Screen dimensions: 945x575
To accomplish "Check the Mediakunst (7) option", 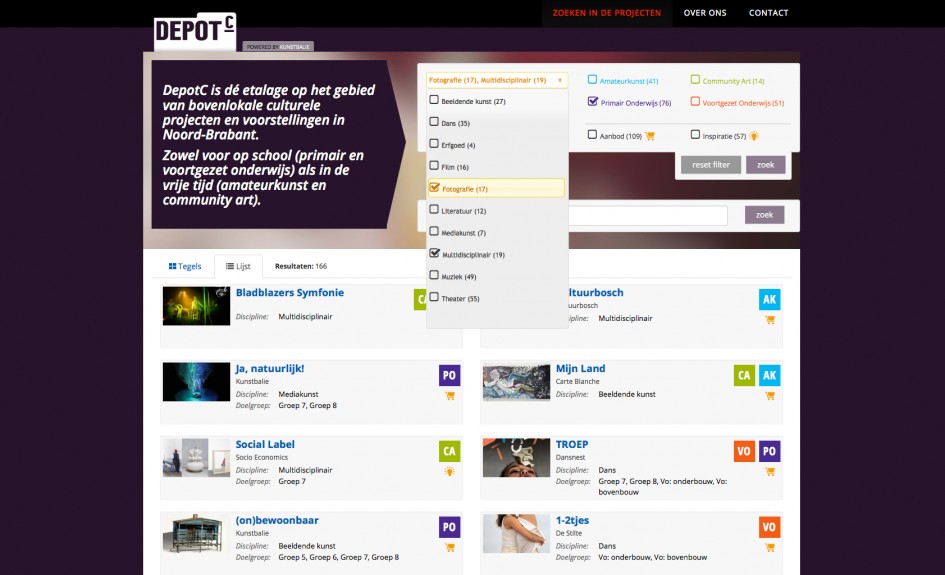I will (434, 231).
